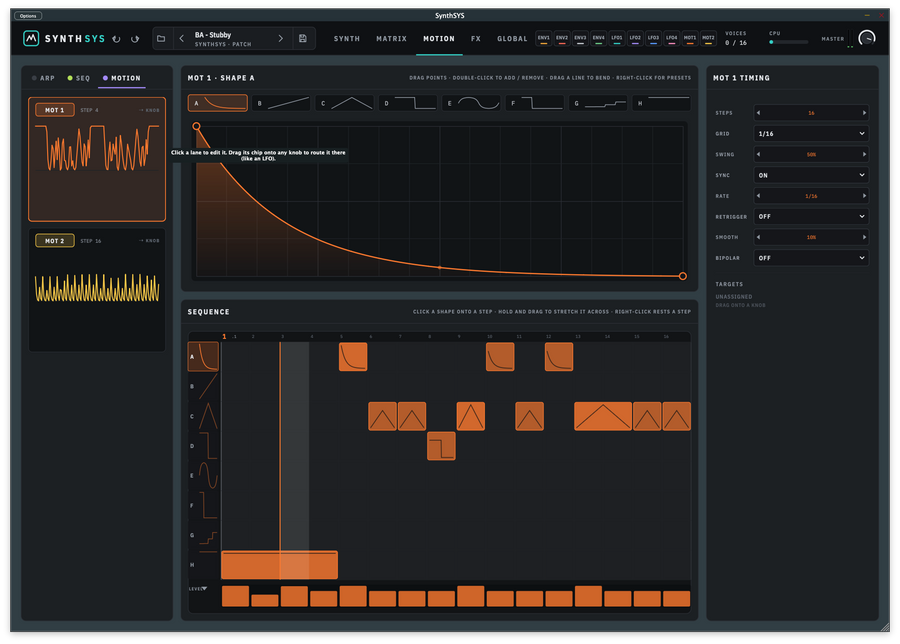
Task: Save the patch with the disk icon
Action: (303, 38)
